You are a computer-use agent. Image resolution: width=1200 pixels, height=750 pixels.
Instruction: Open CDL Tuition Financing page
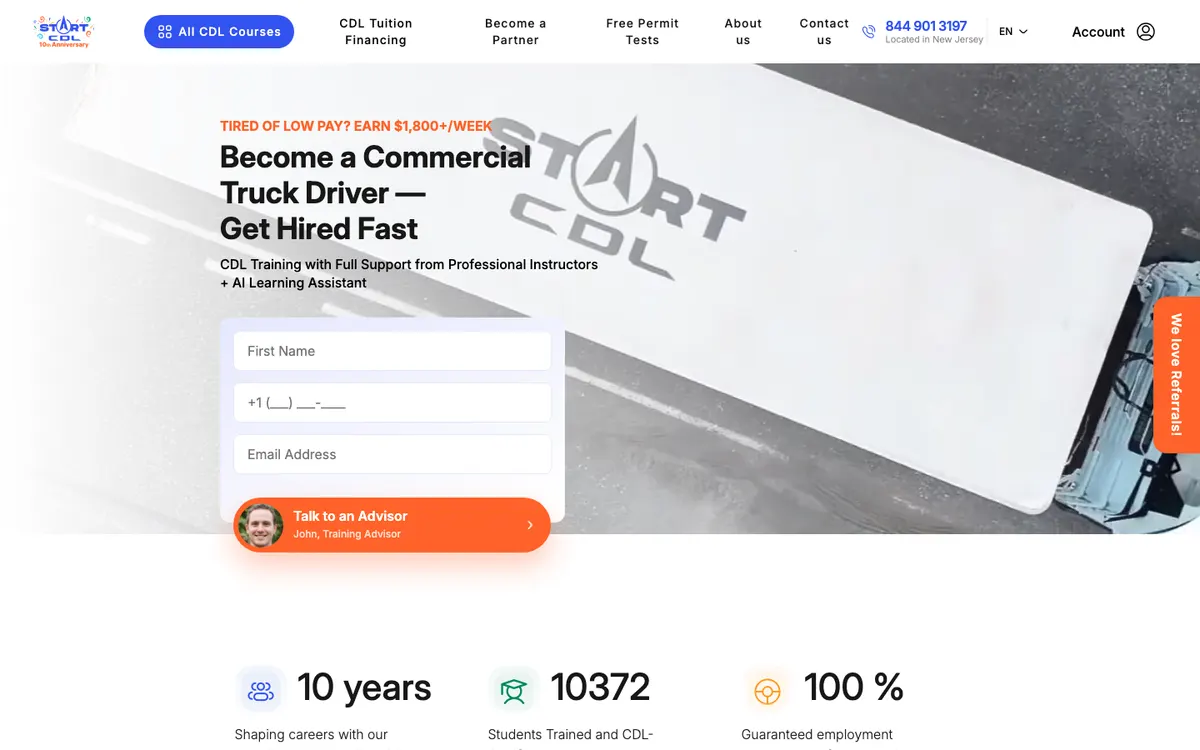point(376,32)
